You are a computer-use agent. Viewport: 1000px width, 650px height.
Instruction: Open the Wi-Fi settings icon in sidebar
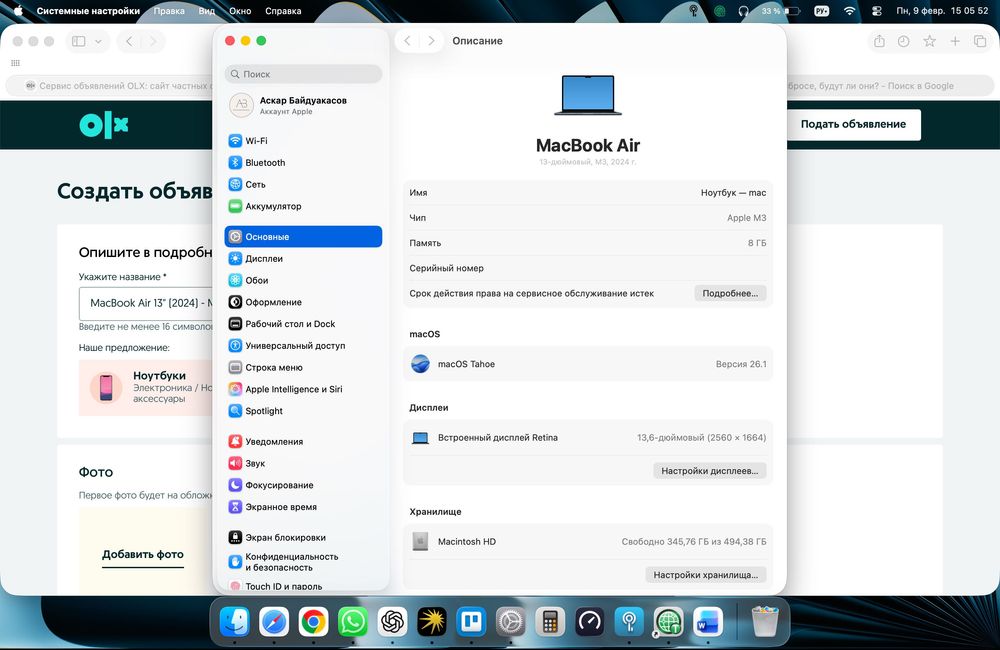[x=235, y=141]
